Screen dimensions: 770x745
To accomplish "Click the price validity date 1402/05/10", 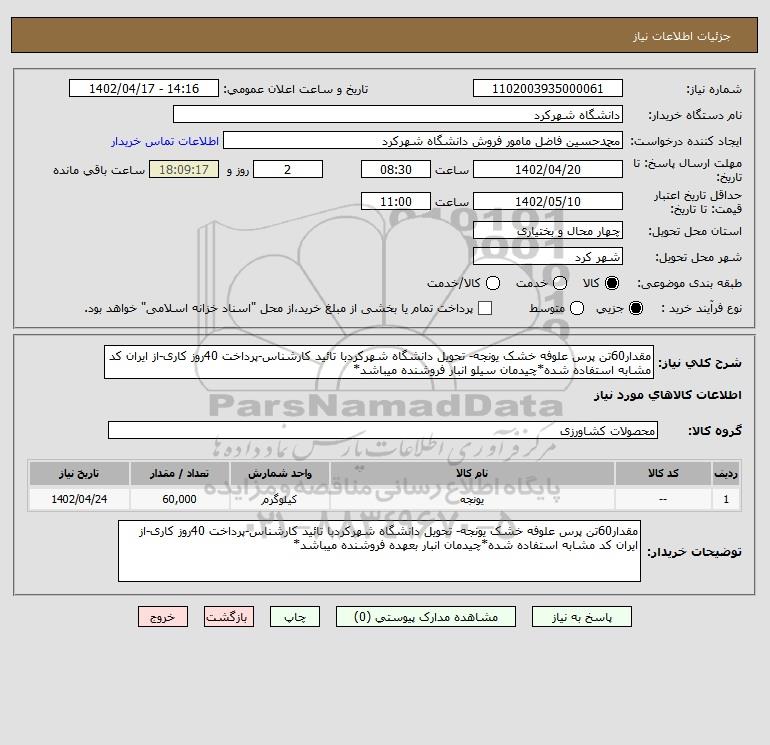I will [x=548, y=201].
